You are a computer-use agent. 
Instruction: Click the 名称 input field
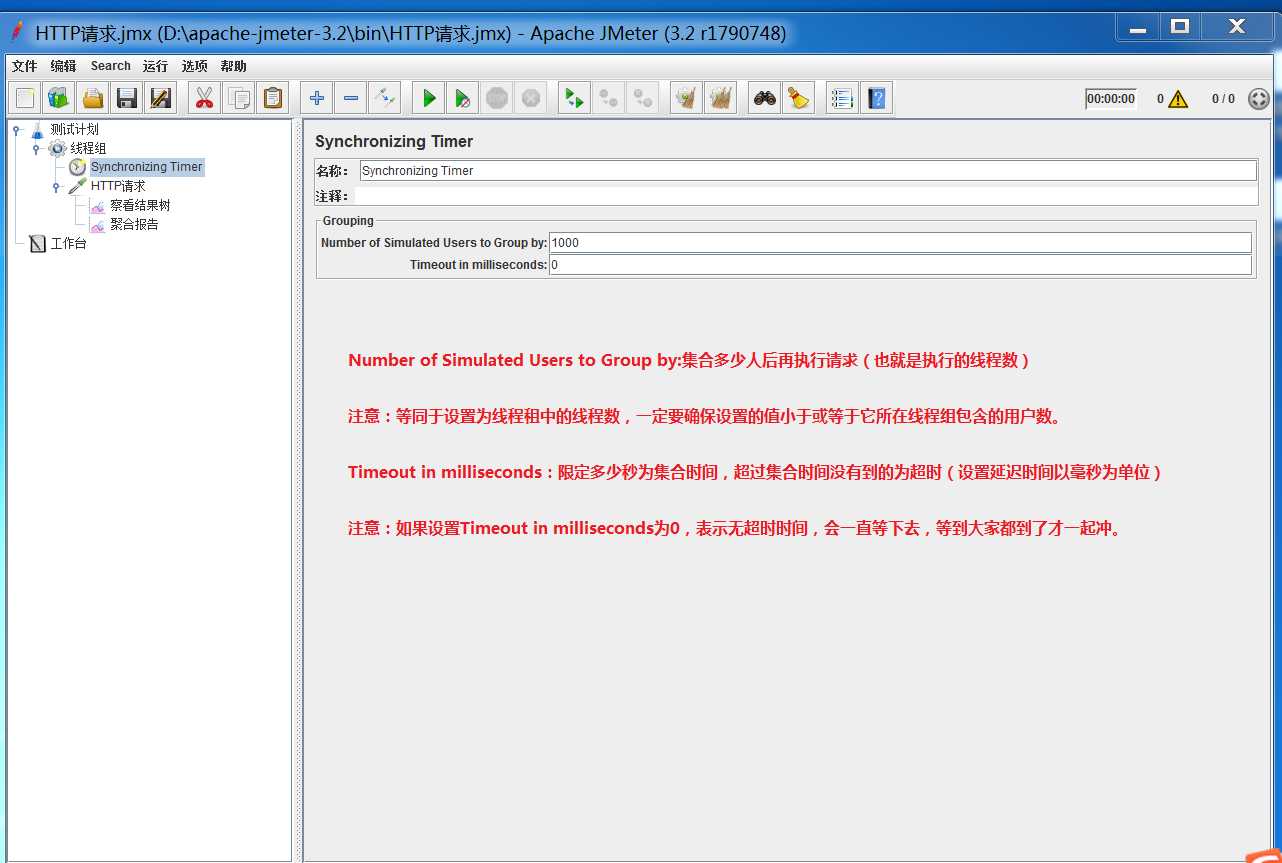(808, 171)
